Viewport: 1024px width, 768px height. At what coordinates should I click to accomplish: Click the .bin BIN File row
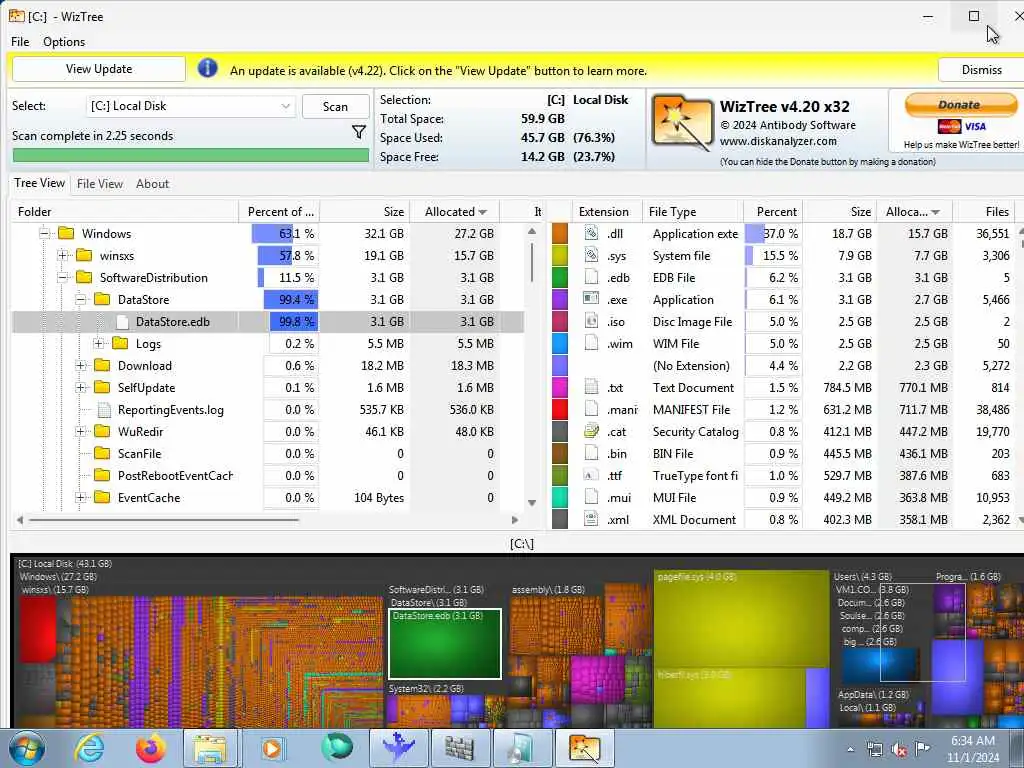[x=784, y=453]
